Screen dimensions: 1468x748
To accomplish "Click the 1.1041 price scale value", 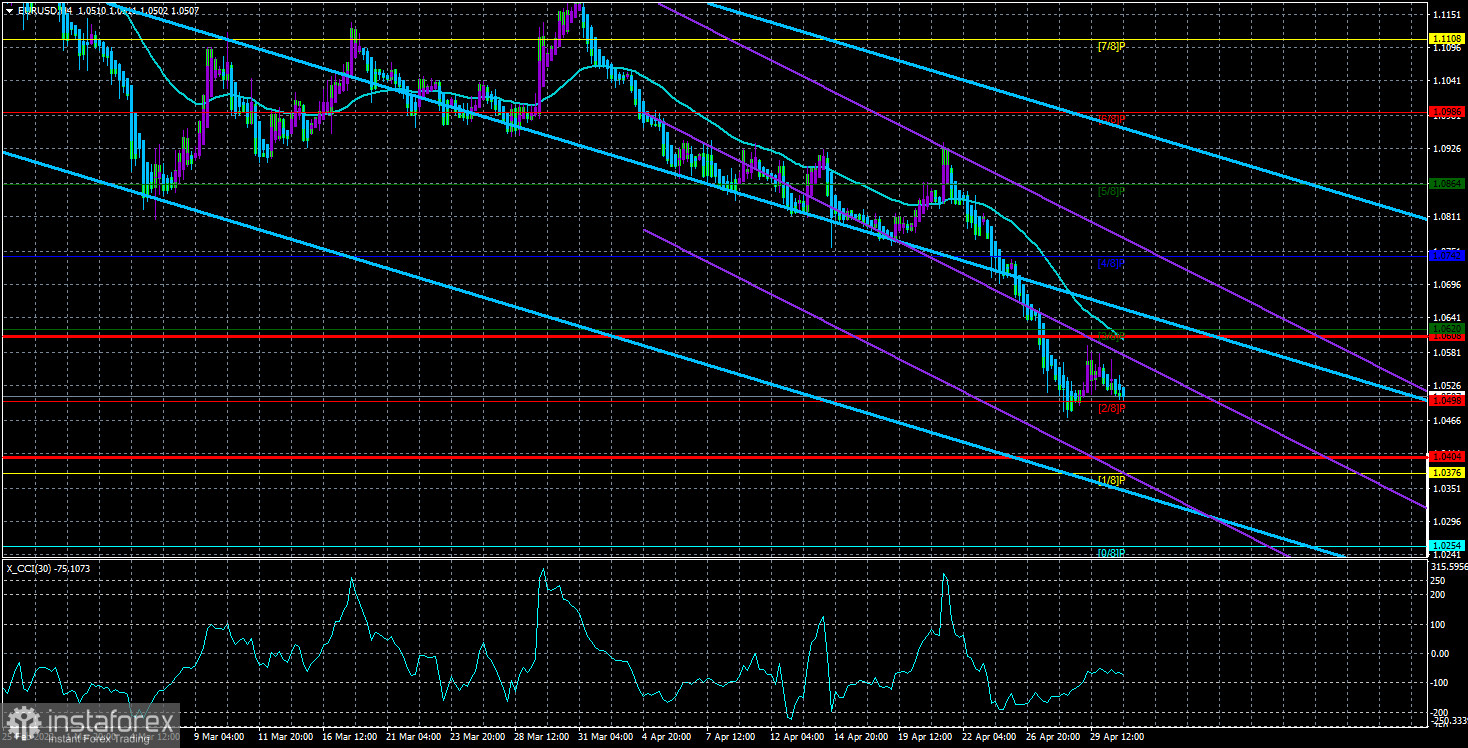I will (1447, 80).
